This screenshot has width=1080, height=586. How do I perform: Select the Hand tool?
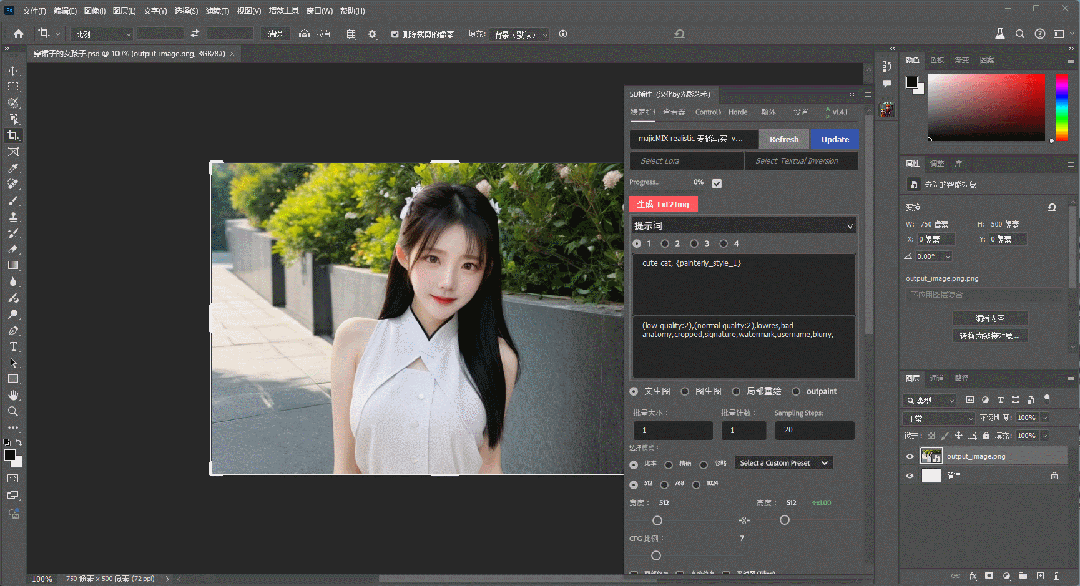pyautogui.click(x=14, y=395)
